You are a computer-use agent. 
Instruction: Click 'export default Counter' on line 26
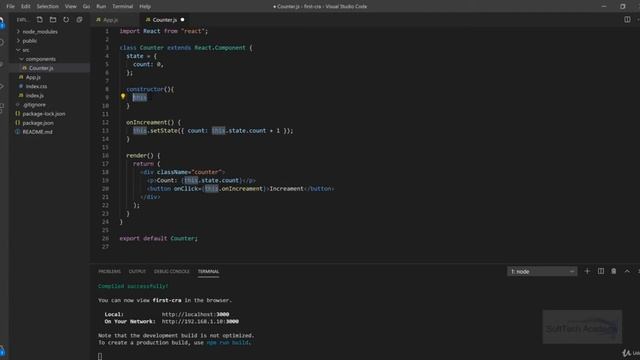(x=157, y=238)
